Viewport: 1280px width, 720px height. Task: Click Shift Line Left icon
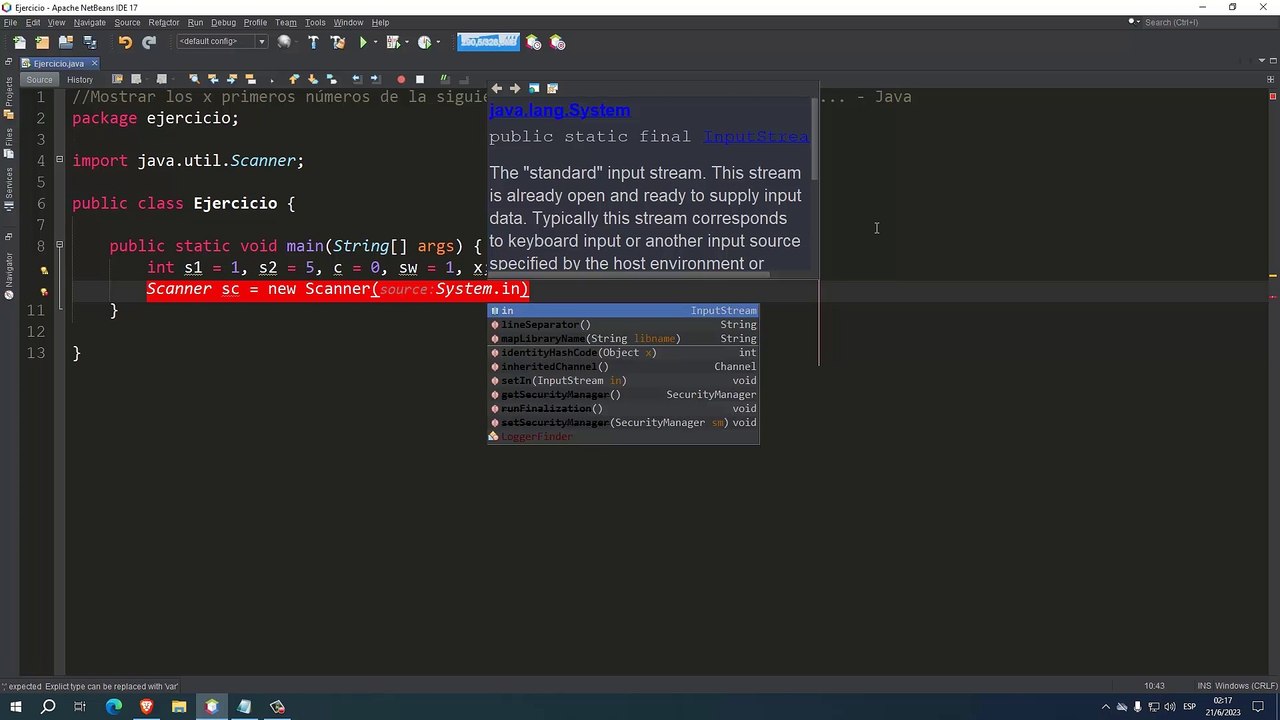pos(357,79)
